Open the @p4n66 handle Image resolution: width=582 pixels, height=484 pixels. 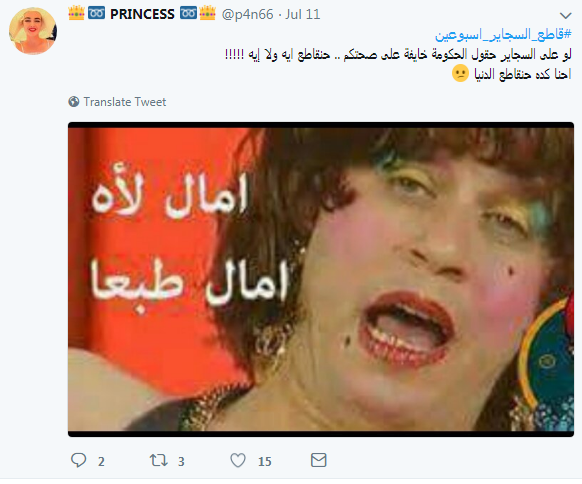point(247,14)
